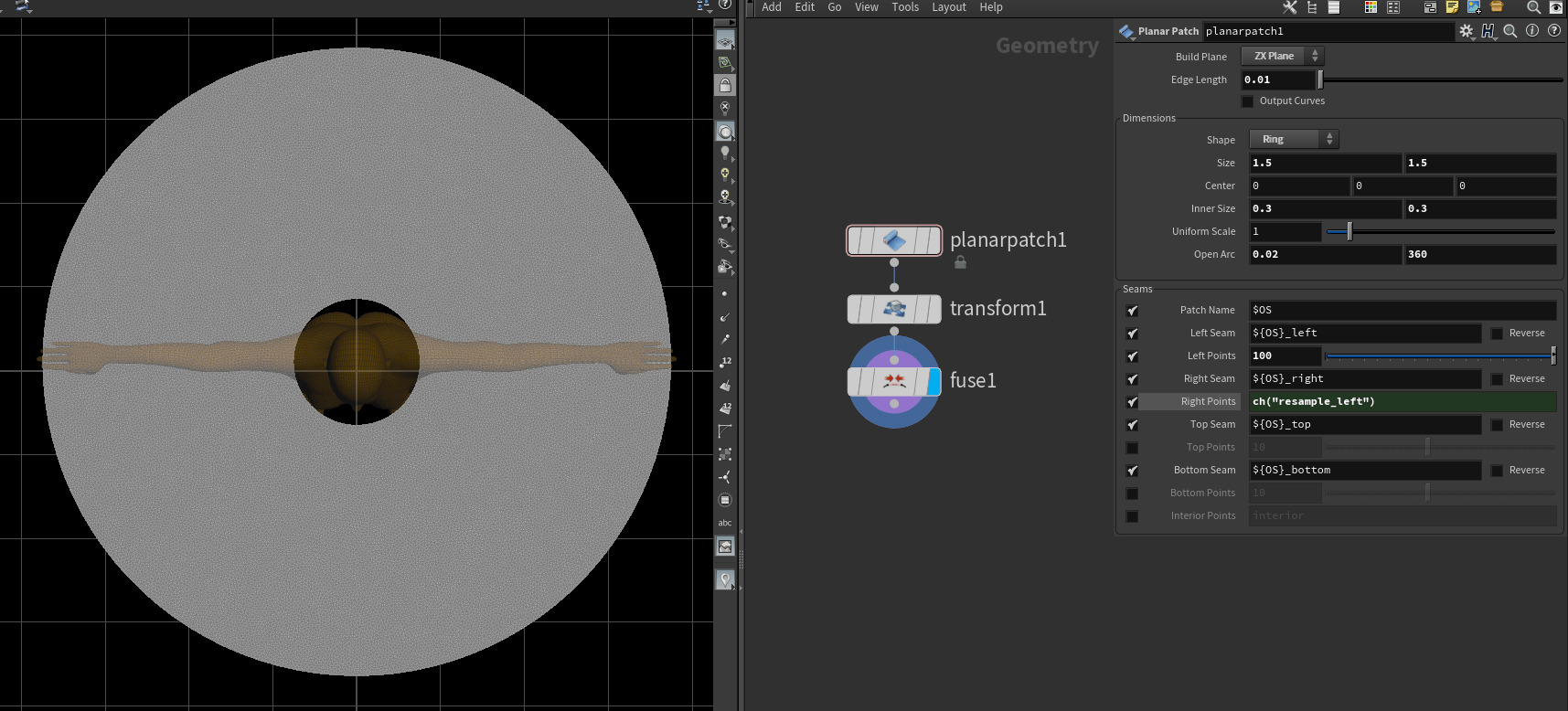Open the network editor tool menu wrench icon
The width and height of the screenshot is (1568, 711).
point(1290,7)
